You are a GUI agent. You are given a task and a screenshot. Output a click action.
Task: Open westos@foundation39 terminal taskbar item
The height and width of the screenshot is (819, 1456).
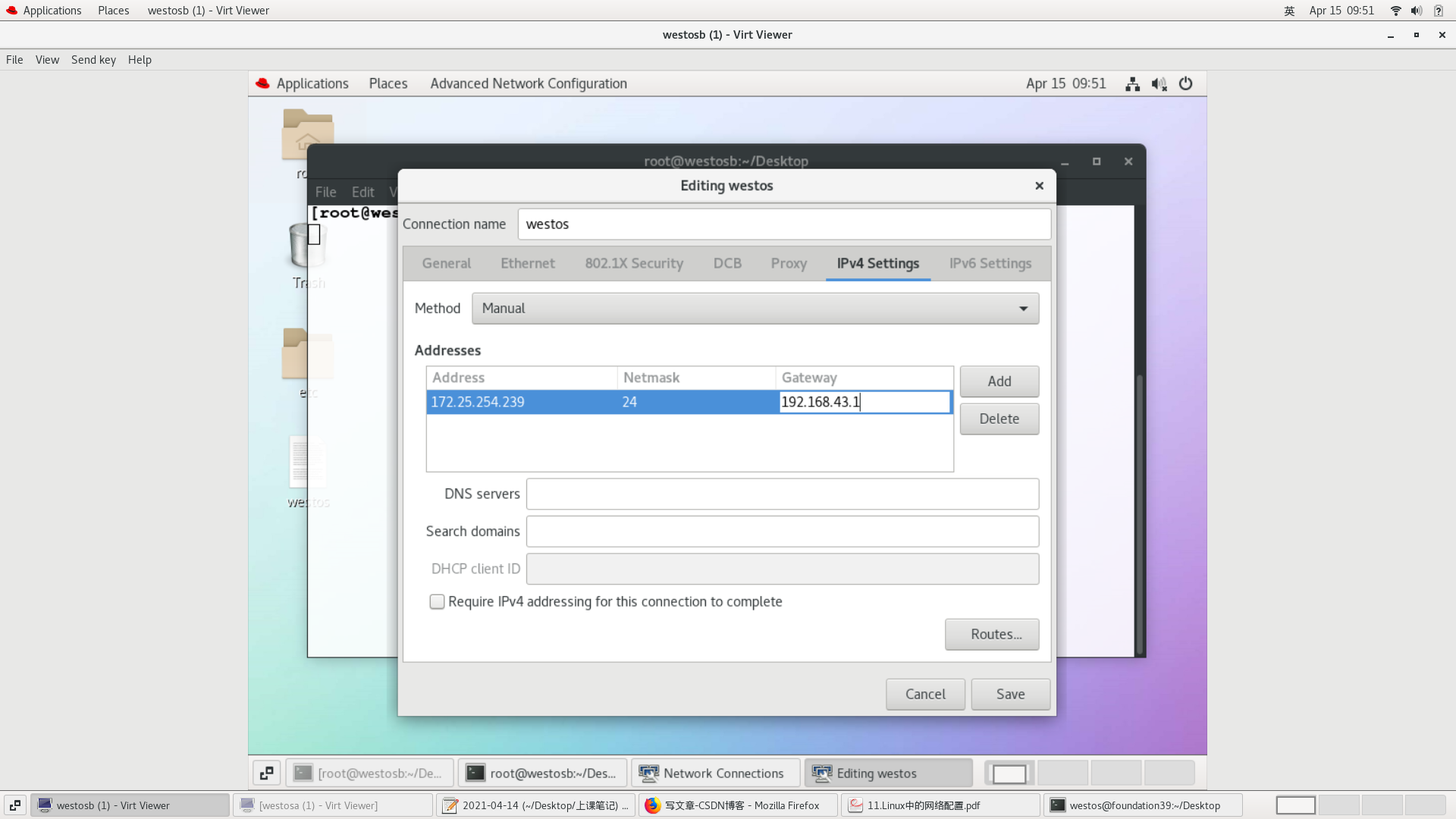point(1143,805)
